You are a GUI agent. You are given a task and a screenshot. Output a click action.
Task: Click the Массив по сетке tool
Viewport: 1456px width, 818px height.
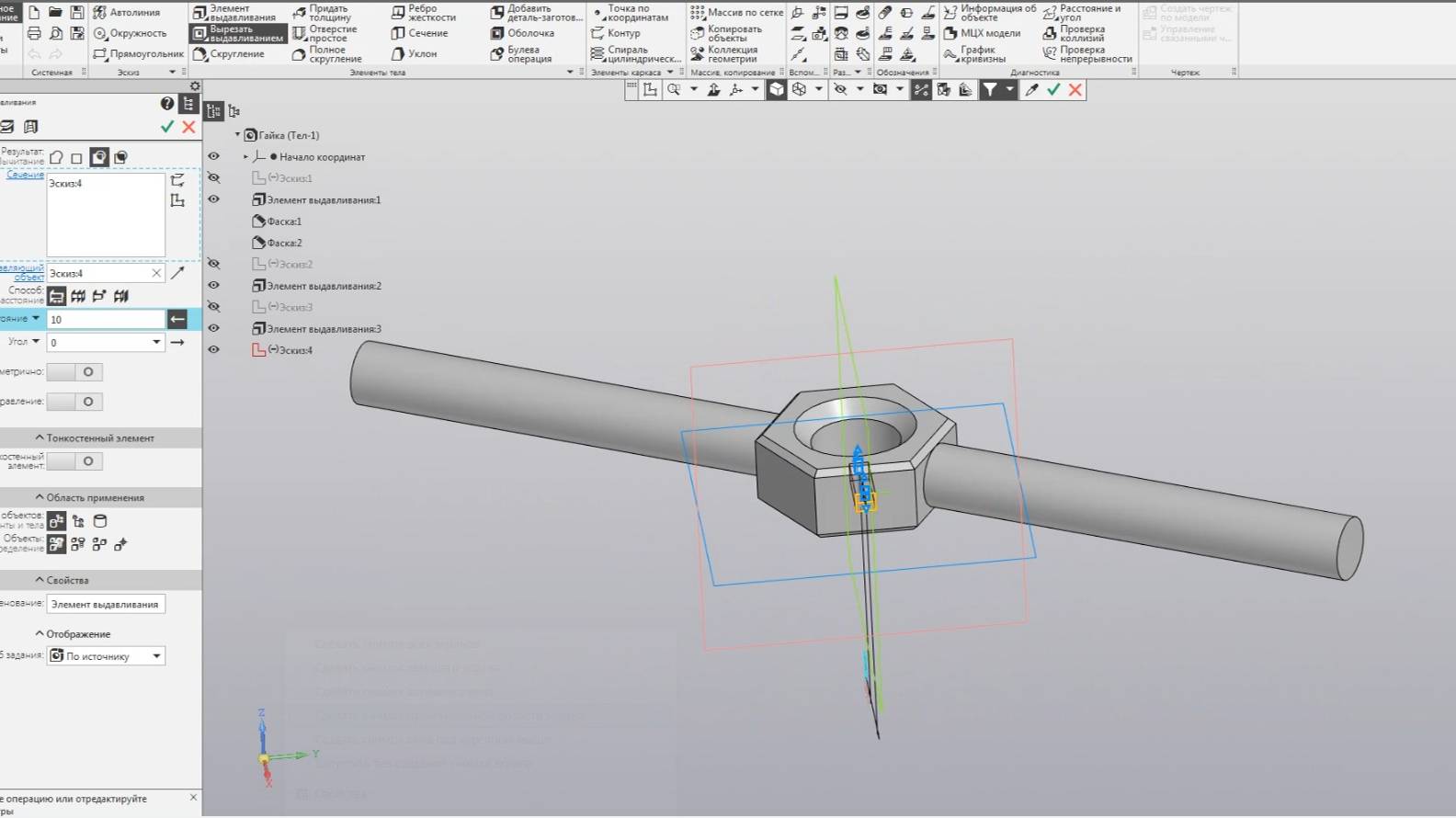click(736, 13)
